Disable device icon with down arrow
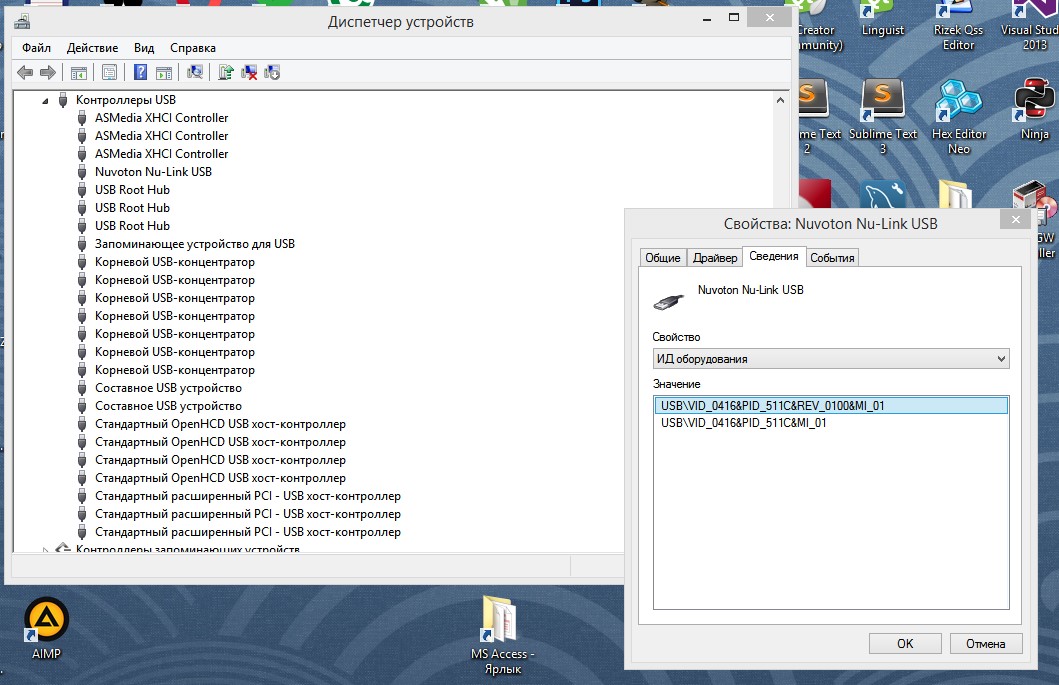 pos(272,72)
